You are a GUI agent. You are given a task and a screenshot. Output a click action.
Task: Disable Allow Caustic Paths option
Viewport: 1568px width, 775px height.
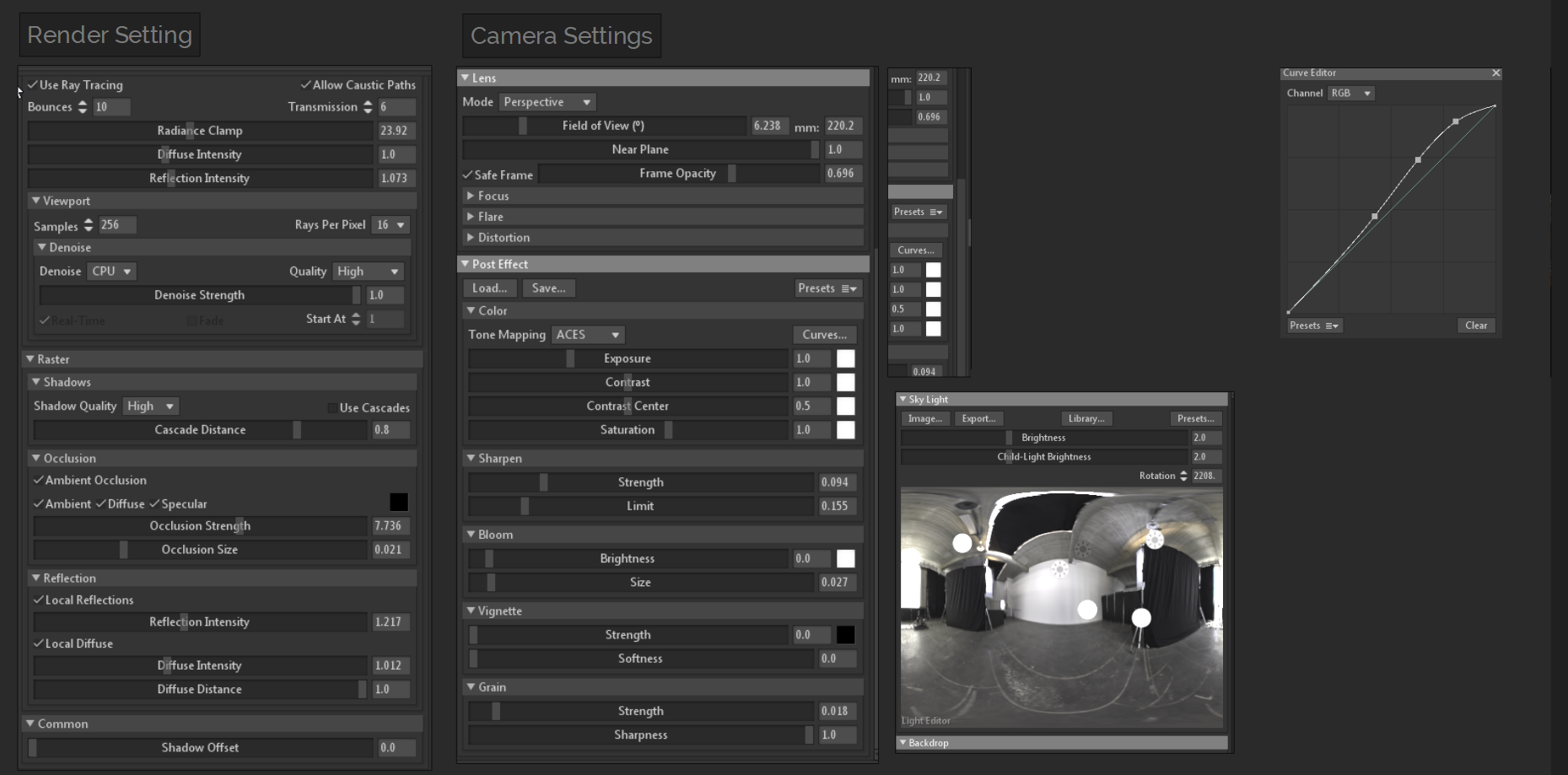[x=306, y=85]
